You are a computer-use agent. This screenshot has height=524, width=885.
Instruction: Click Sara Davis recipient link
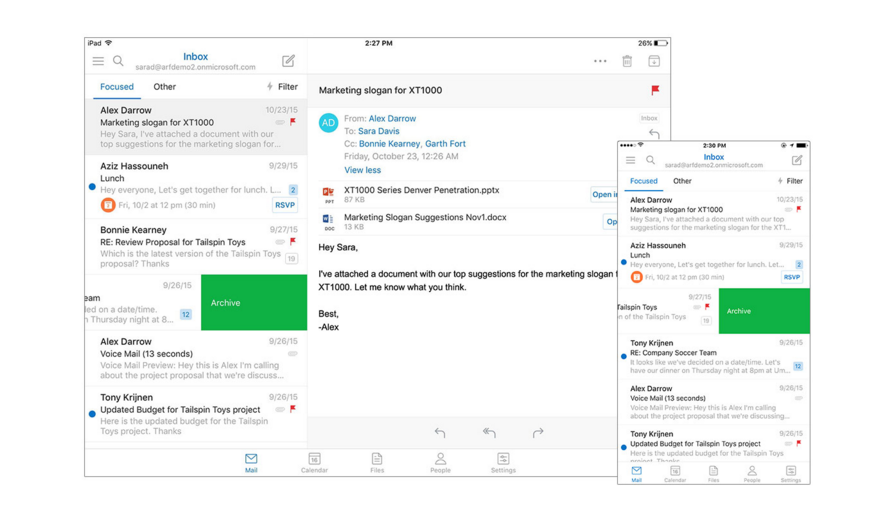(x=379, y=131)
